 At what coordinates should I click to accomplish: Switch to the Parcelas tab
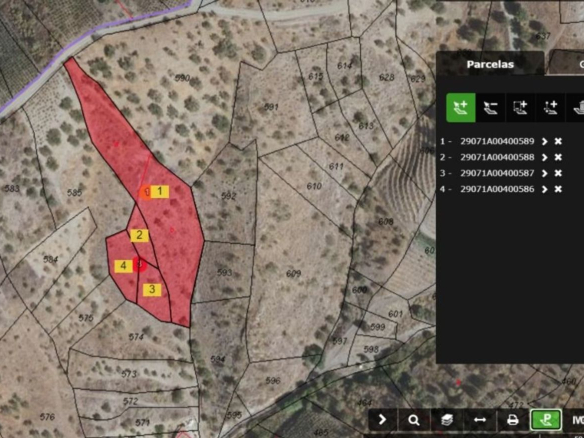[490, 64]
